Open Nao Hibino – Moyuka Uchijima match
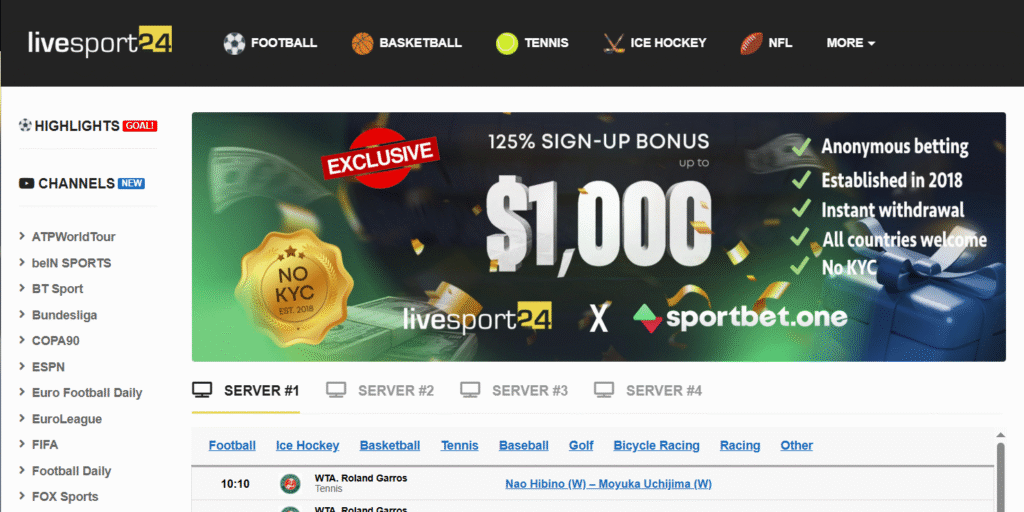 tap(608, 484)
